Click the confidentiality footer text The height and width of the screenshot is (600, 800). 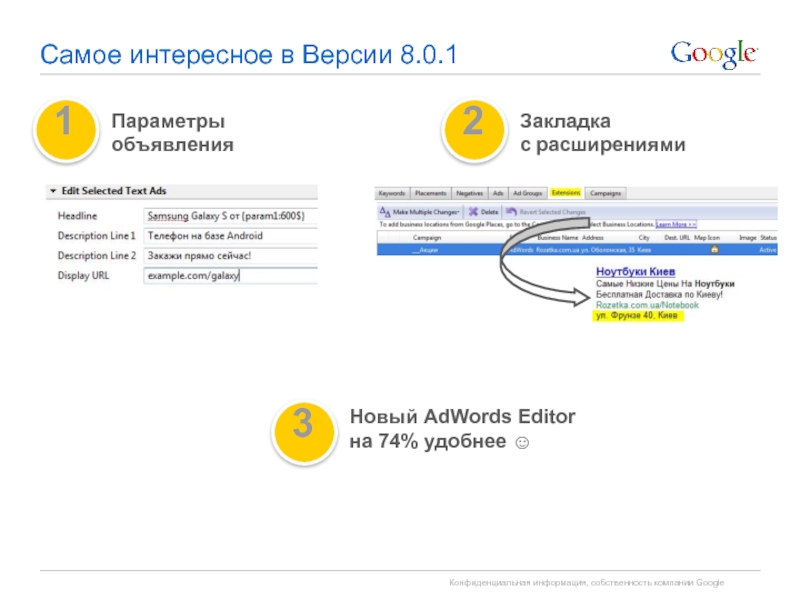[587, 582]
